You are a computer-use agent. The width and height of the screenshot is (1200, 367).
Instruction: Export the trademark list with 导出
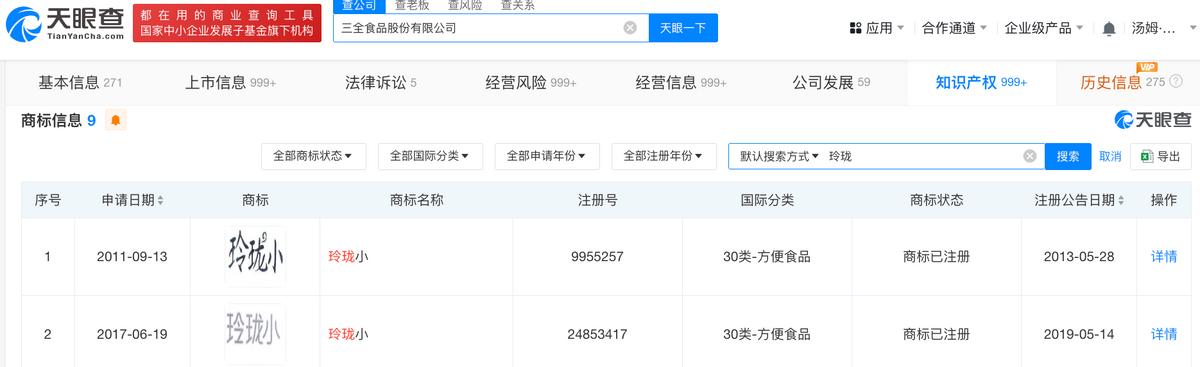1160,156
